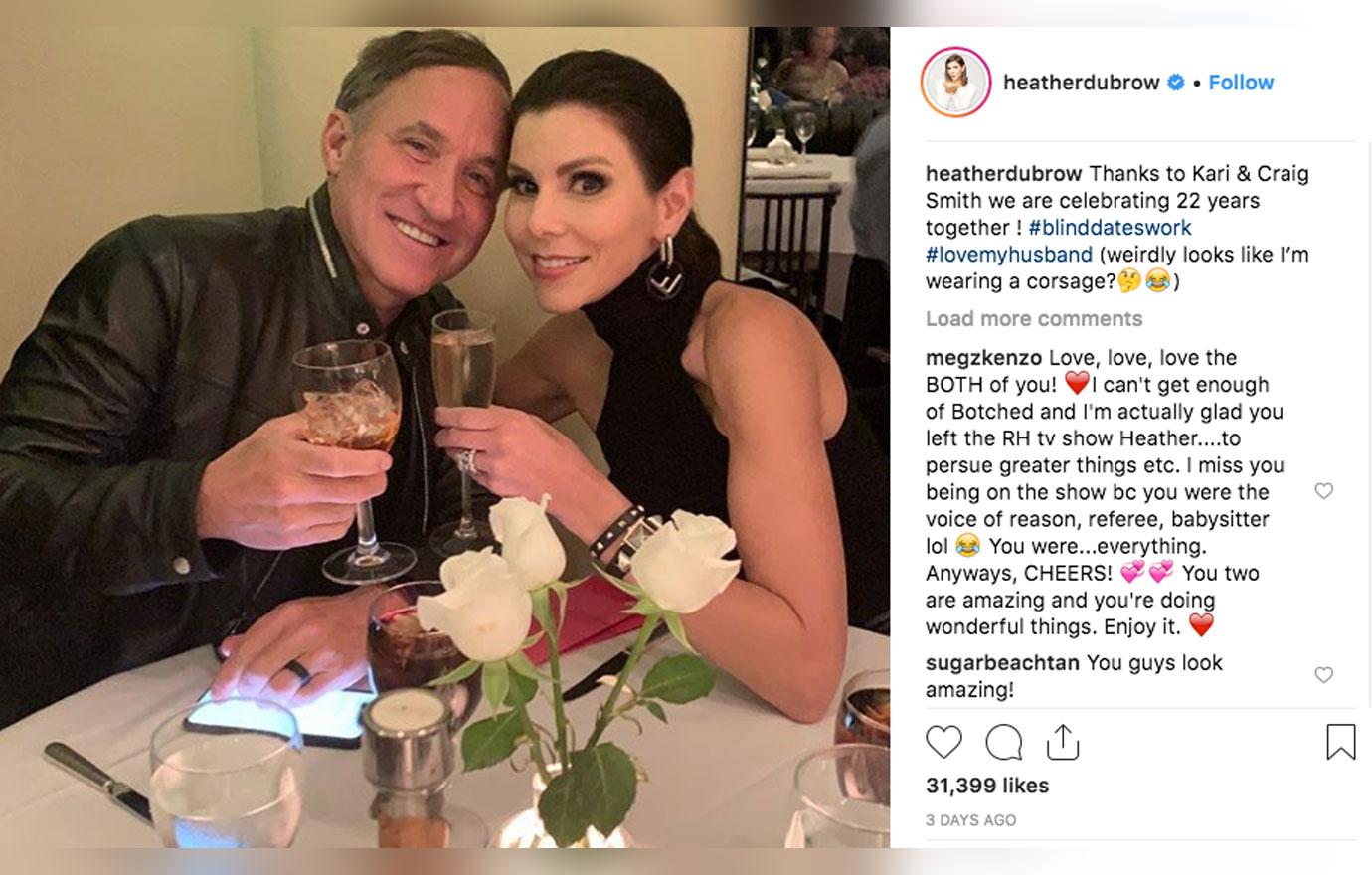Click the blue verified badge

pyautogui.click(x=1175, y=83)
